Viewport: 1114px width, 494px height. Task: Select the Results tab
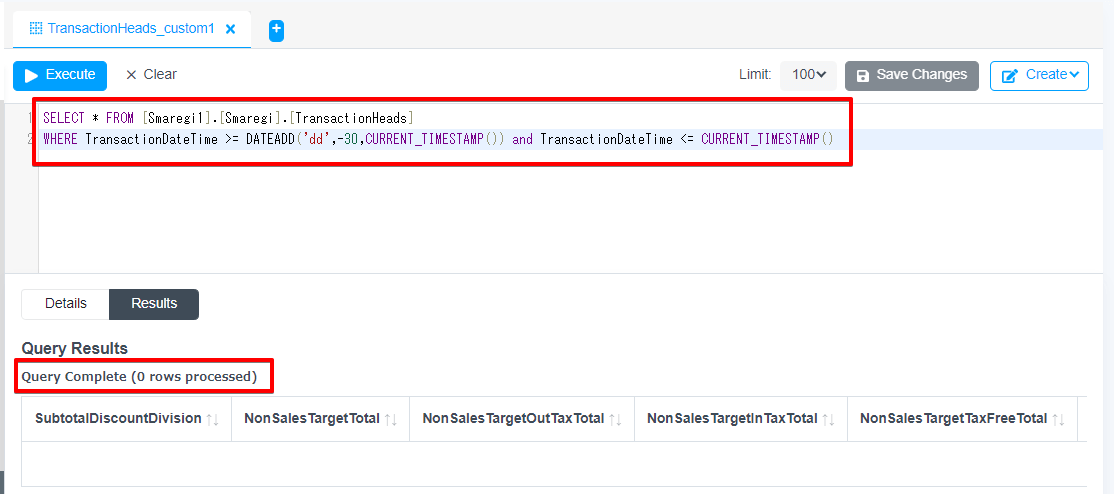point(154,304)
